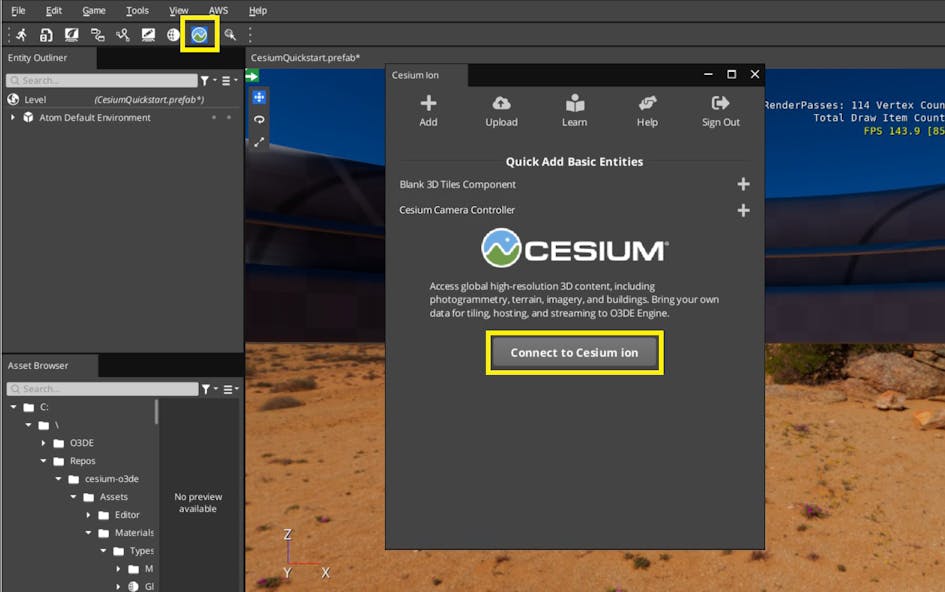
Task: Click the Entity Outliner search field
Action: pos(100,79)
